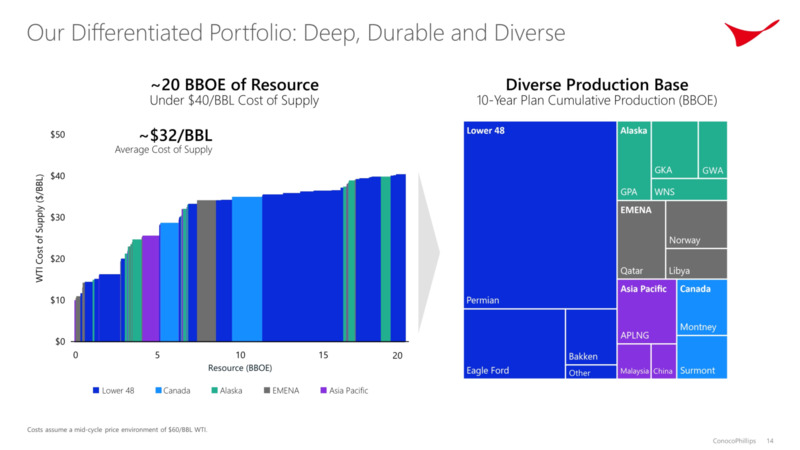Image resolution: width=800 pixels, height=450 pixels.
Task: Select the GKA treemap block
Action: 674,149
